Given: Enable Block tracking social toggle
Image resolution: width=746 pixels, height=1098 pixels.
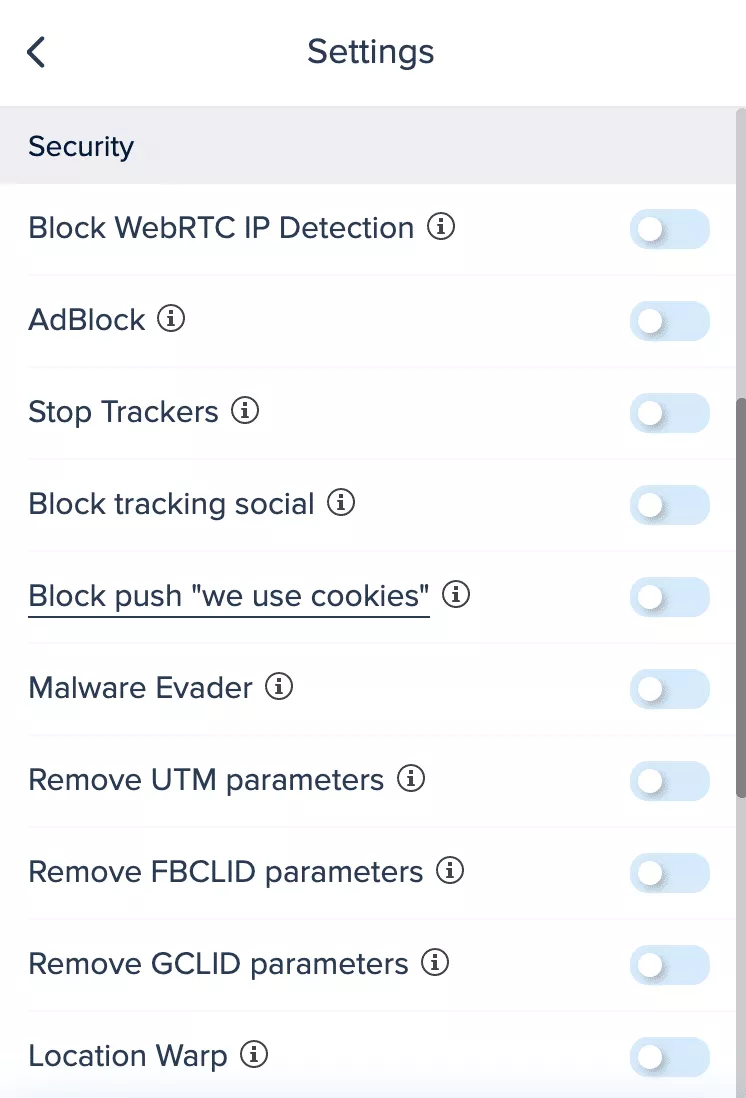Looking at the screenshot, I should (x=669, y=505).
